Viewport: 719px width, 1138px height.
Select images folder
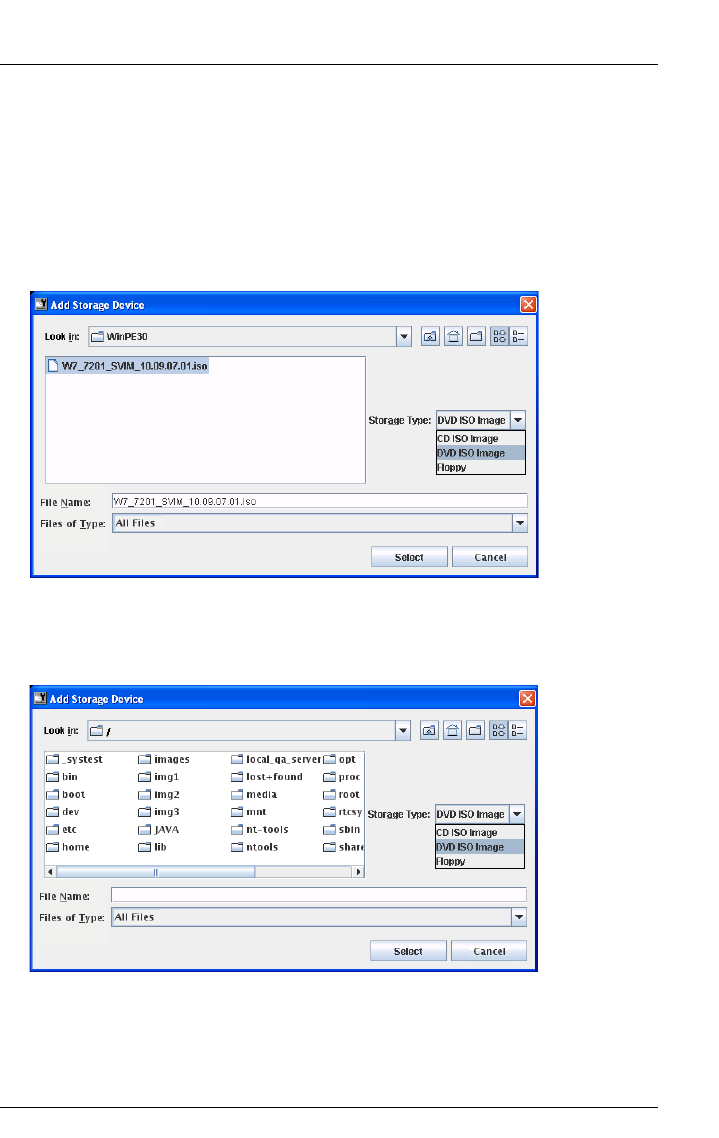(164, 760)
